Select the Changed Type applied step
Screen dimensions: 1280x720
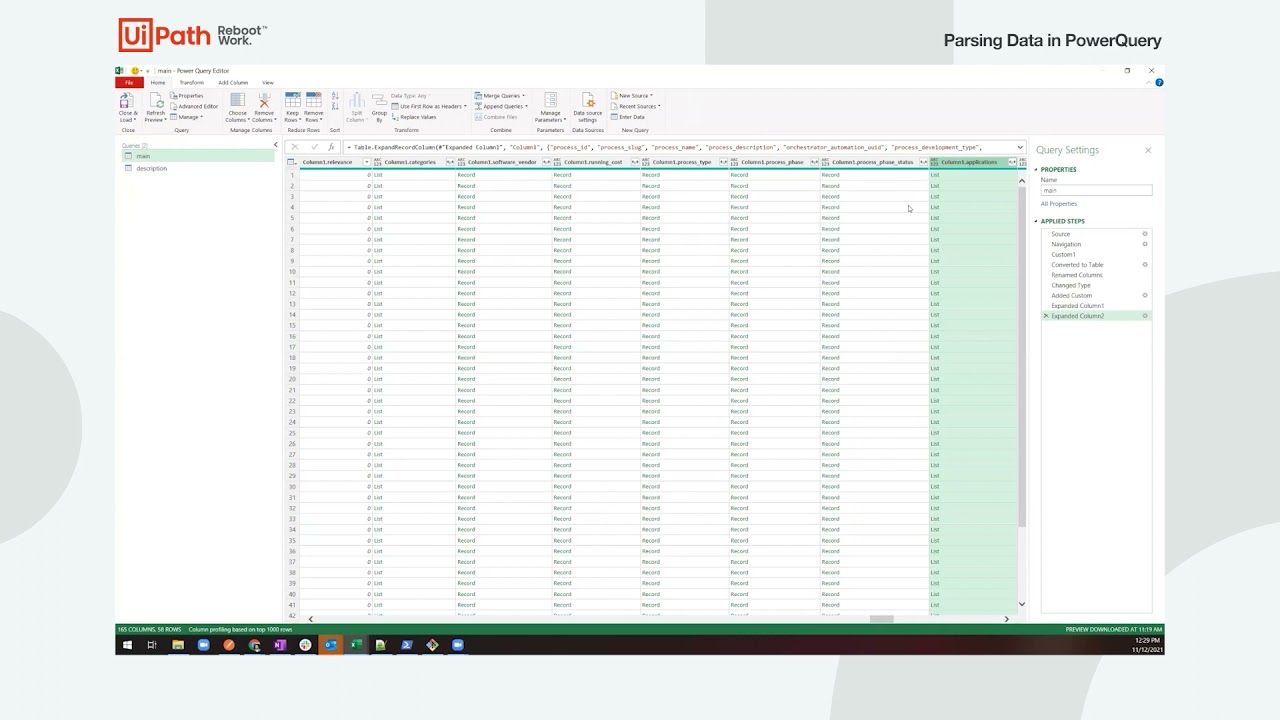1071,285
